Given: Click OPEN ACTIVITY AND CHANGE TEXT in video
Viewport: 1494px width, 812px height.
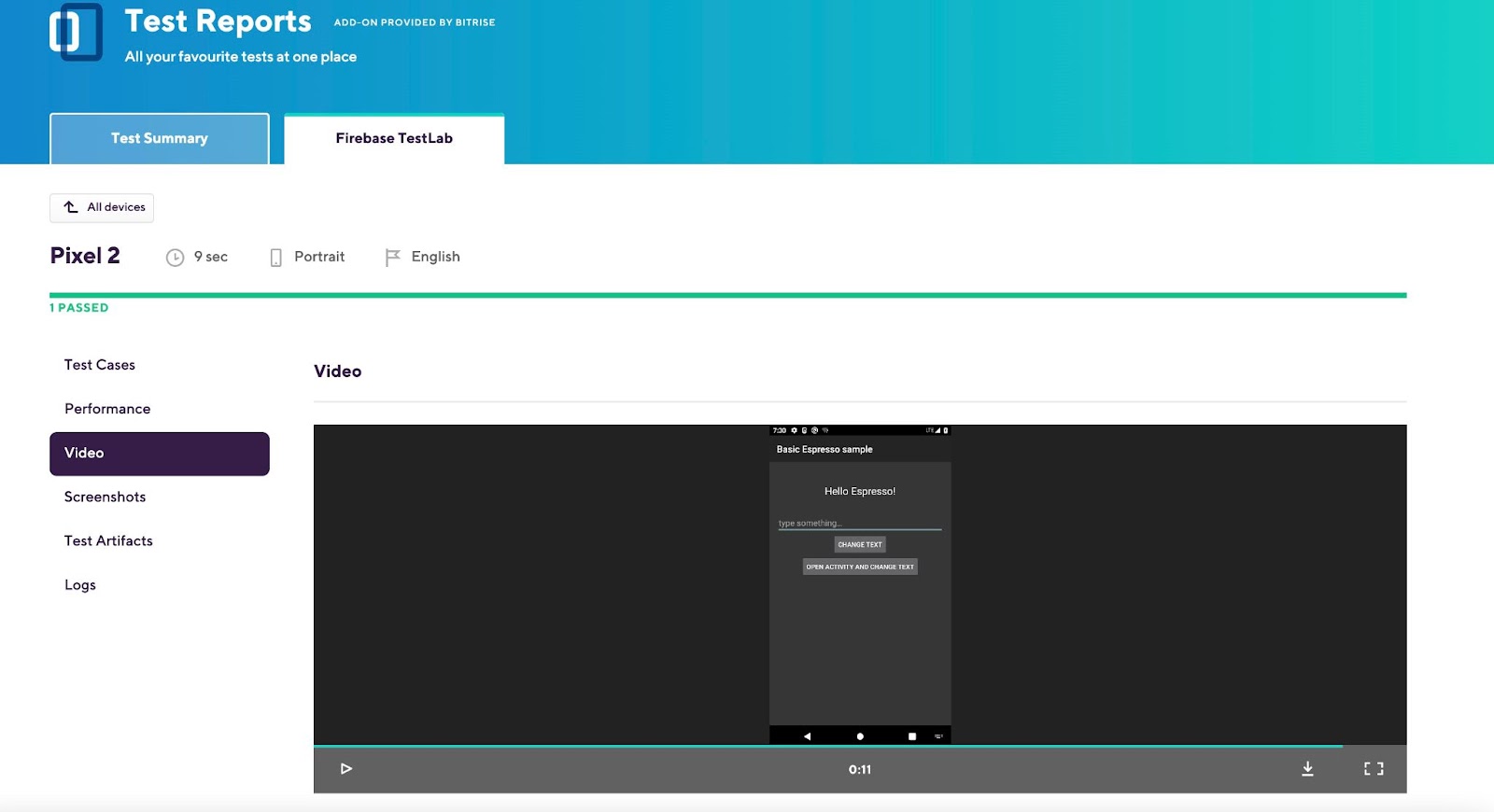Looking at the screenshot, I should coord(860,567).
